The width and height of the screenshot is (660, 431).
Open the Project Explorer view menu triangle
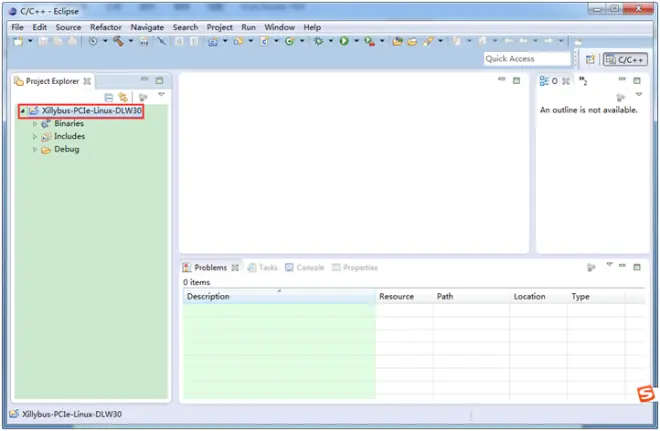161,95
